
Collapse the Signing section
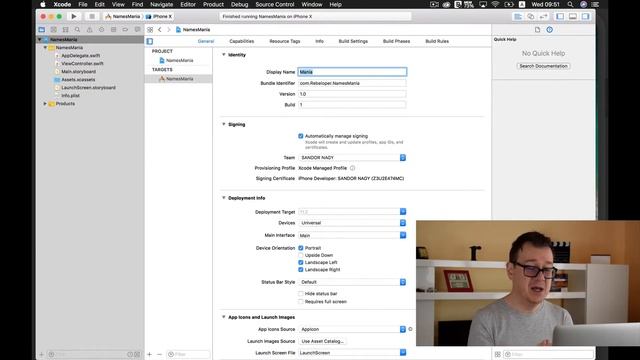[x=224, y=124]
